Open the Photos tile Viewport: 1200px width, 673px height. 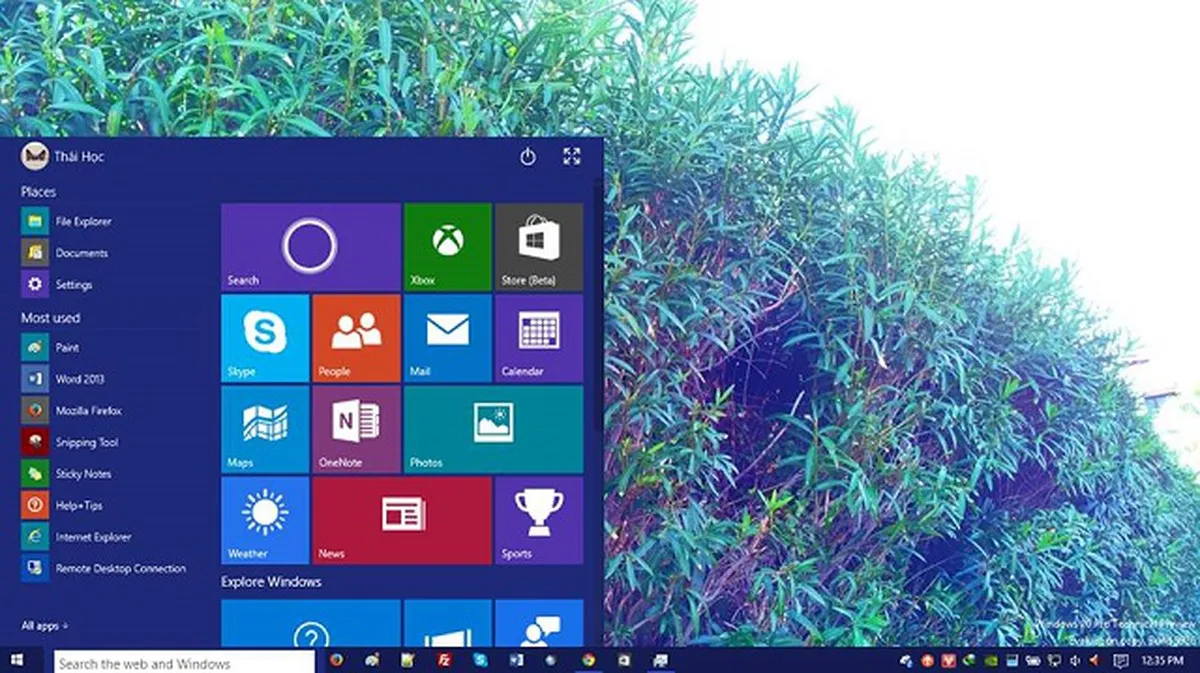[493, 429]
